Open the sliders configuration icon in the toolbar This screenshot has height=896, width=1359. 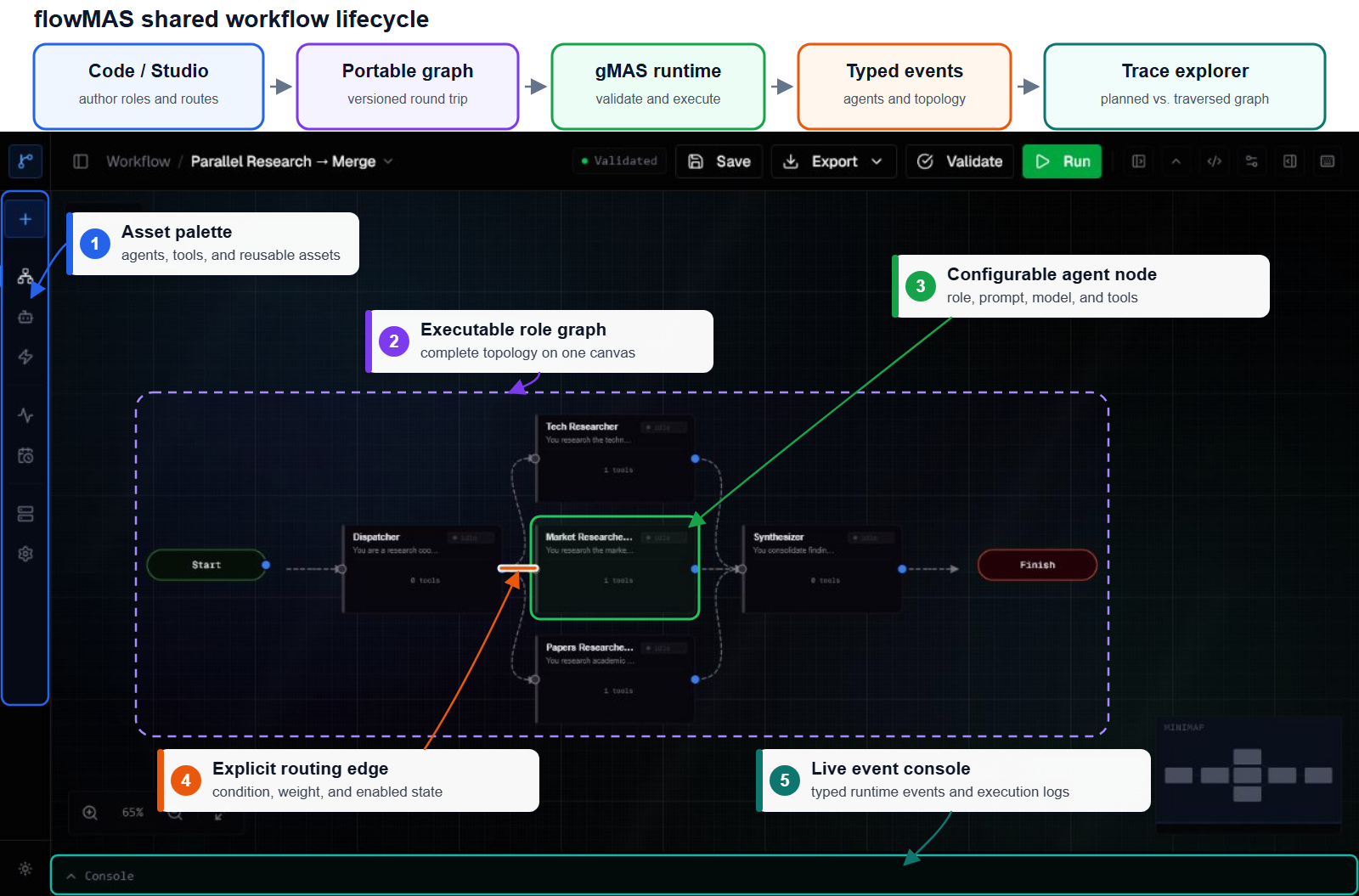click(1252, 161)
